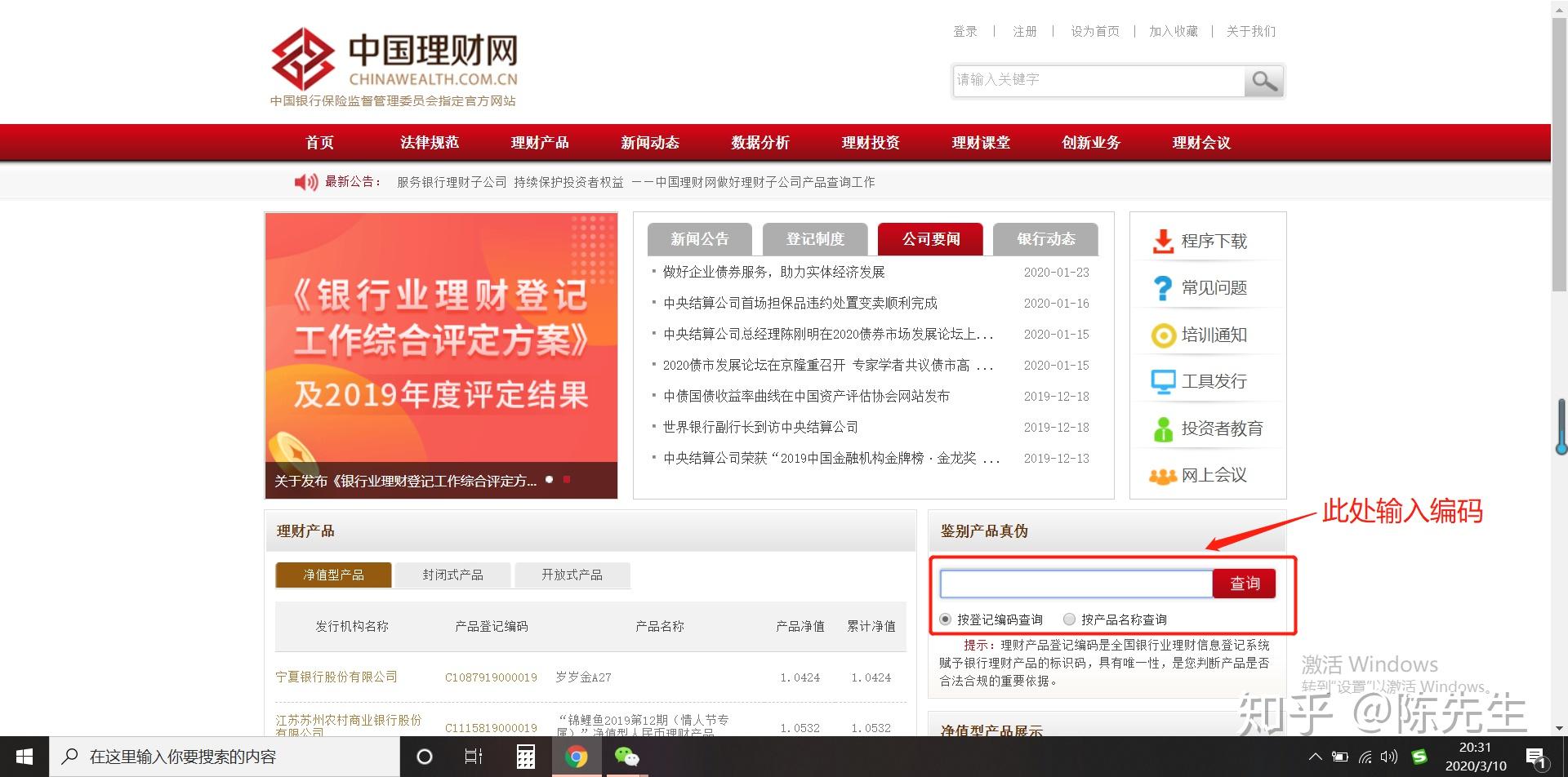Click the announcement speaker icon
The image size is (1568, 777).
[306, 182]
